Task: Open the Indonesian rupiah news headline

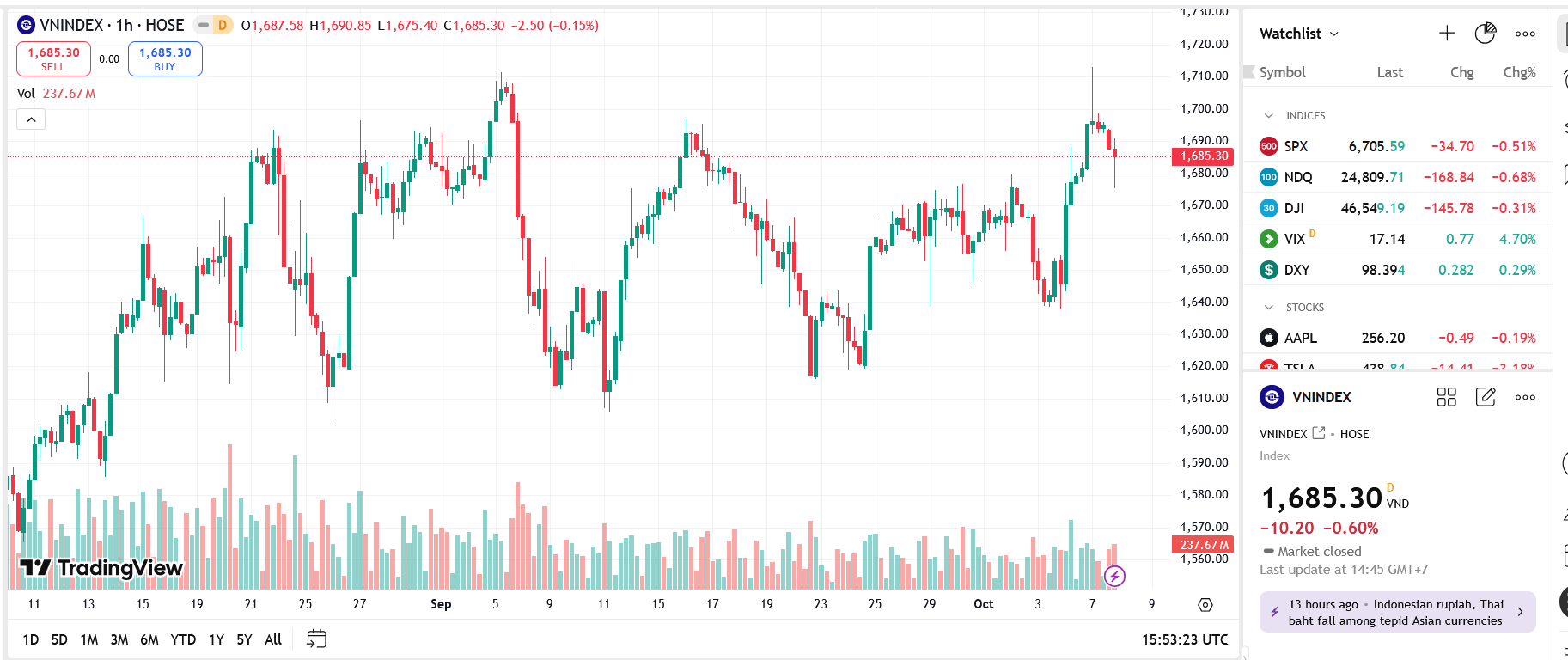Action: coord(1397,612)
